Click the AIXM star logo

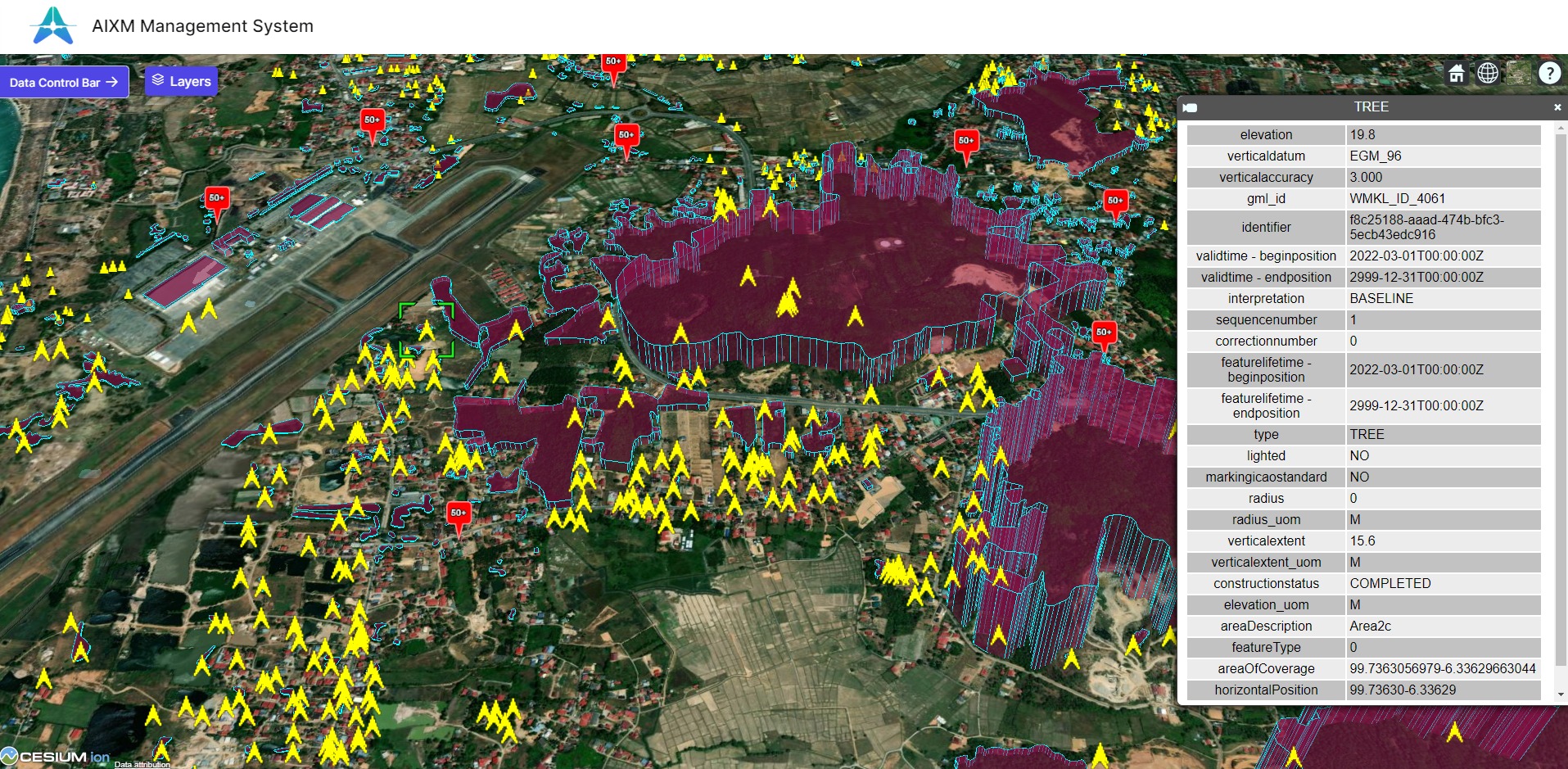pyautogui.click(x=53, y=25)
